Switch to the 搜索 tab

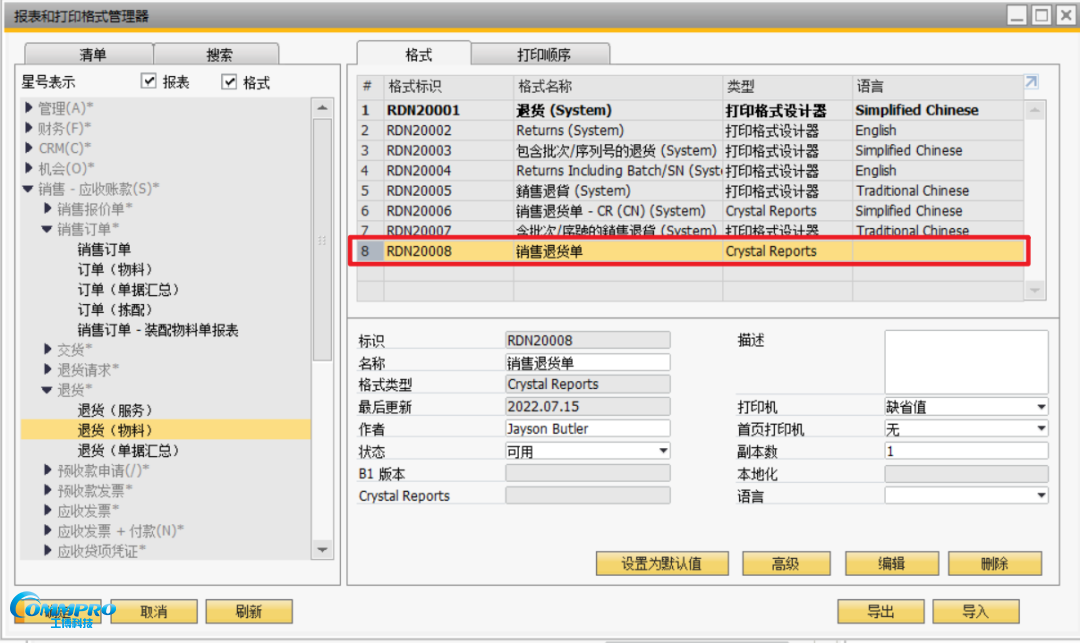[219, 55]
